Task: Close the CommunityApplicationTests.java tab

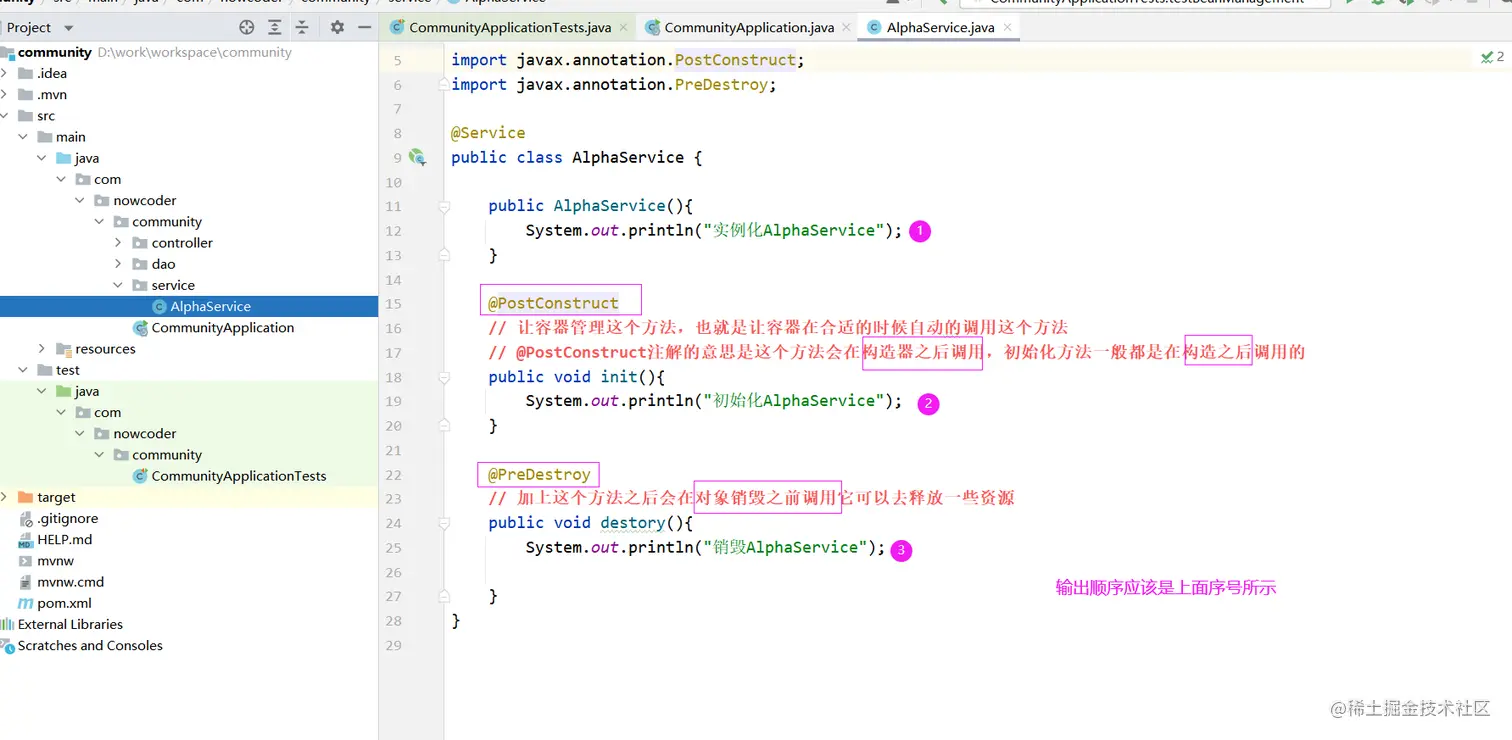Action: click(623, 28)
